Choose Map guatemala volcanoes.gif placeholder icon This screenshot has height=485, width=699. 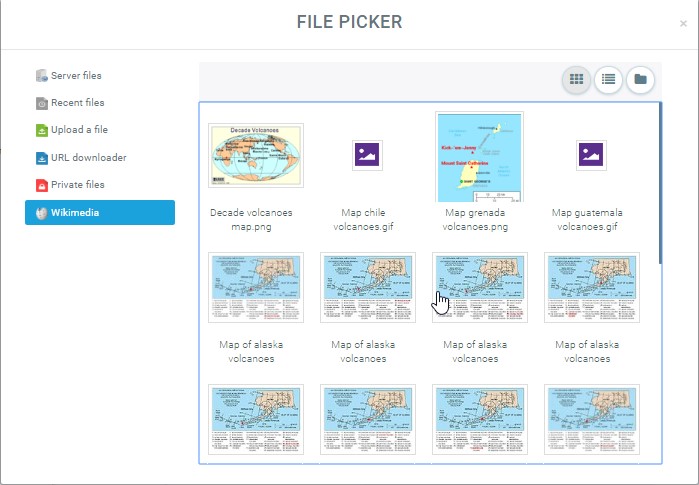(x=591, y=155)
